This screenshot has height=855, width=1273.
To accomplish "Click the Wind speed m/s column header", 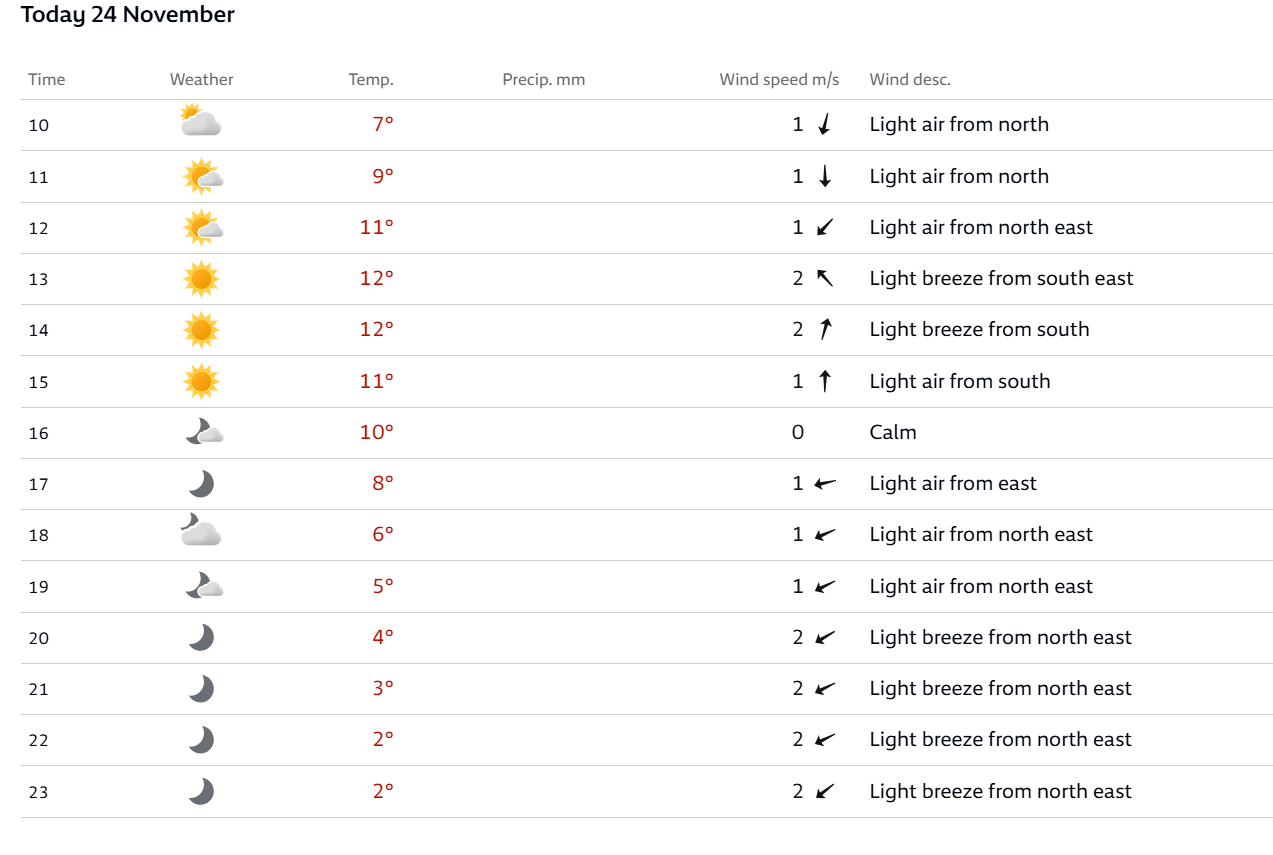I will point(779,80).
